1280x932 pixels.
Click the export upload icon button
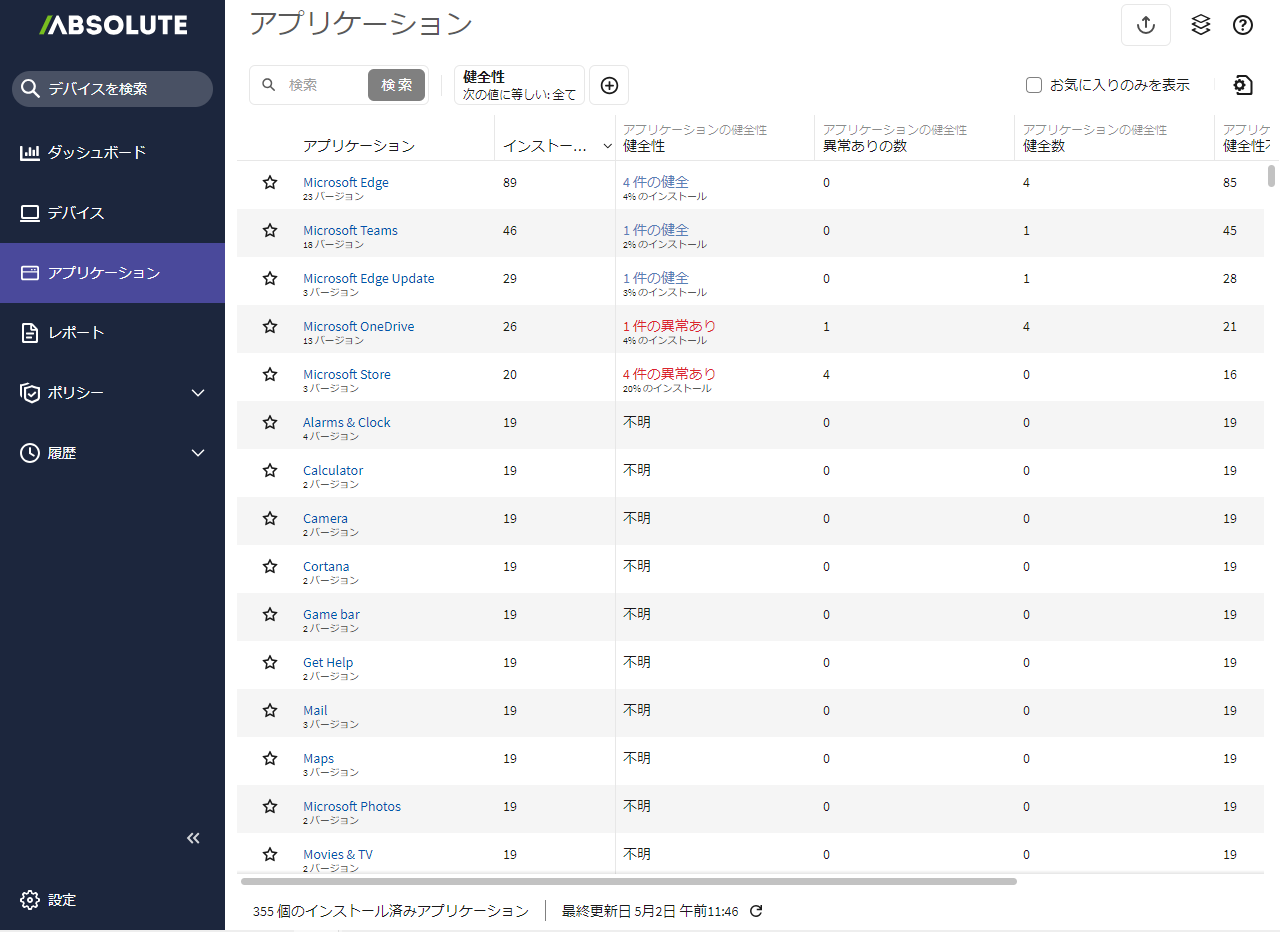[1146, 25]
